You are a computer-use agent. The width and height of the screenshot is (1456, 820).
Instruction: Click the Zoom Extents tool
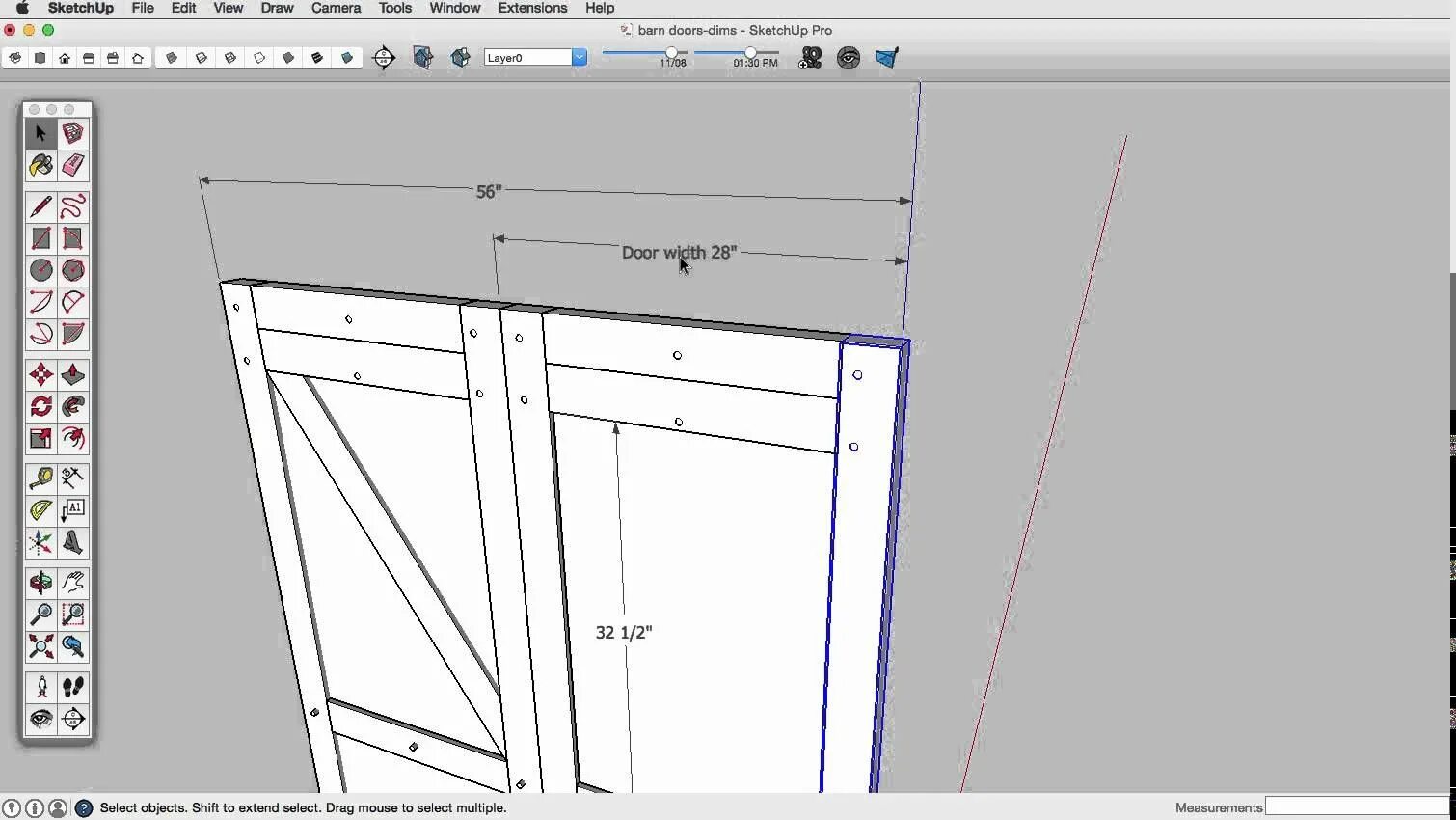click(40, 647)
